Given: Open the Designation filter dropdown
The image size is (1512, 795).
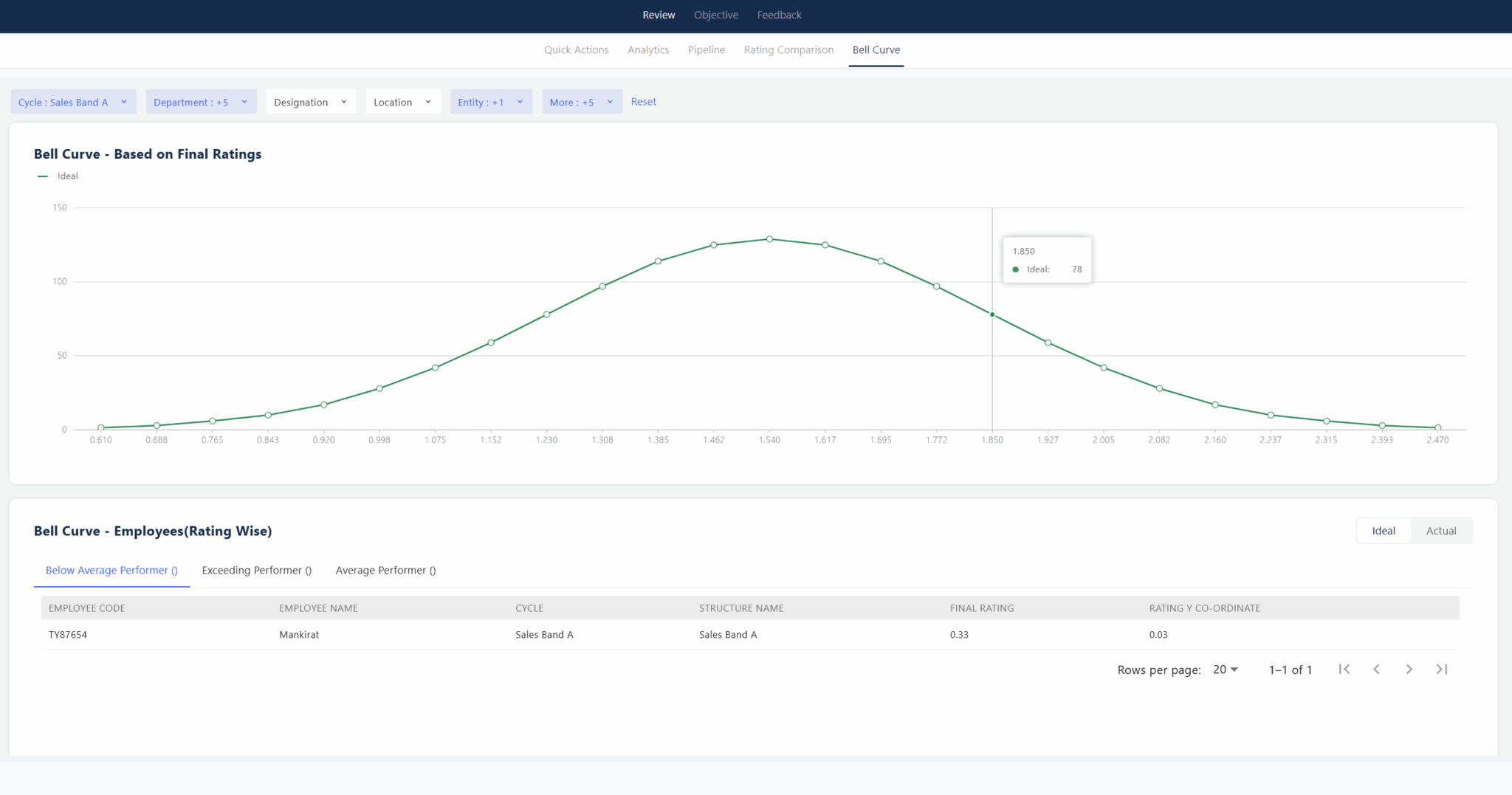Looking at the screenshot, I should [x=311, y=101].
